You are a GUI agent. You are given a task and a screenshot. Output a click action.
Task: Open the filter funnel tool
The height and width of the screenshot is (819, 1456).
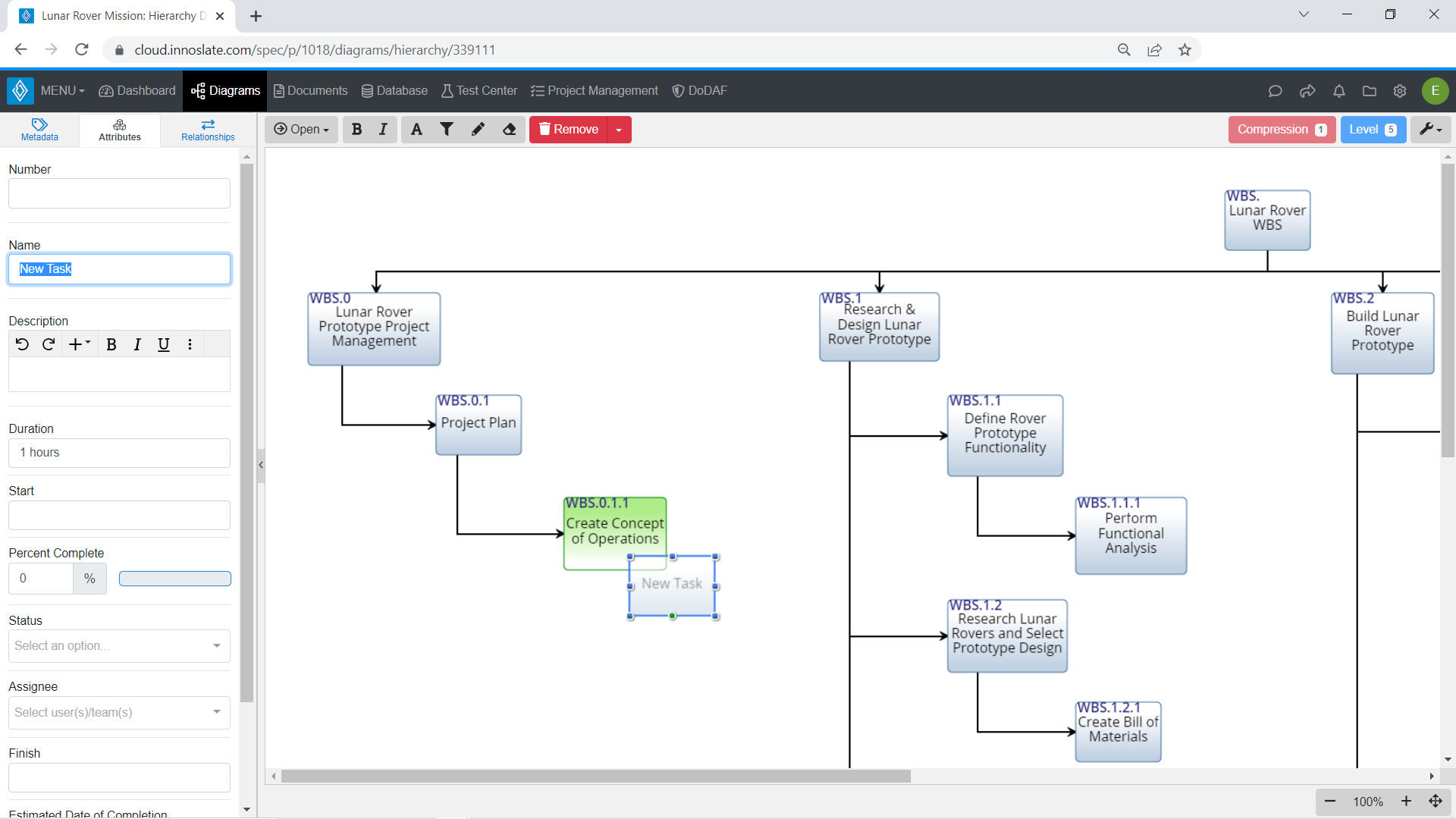[x=447, y=130]
